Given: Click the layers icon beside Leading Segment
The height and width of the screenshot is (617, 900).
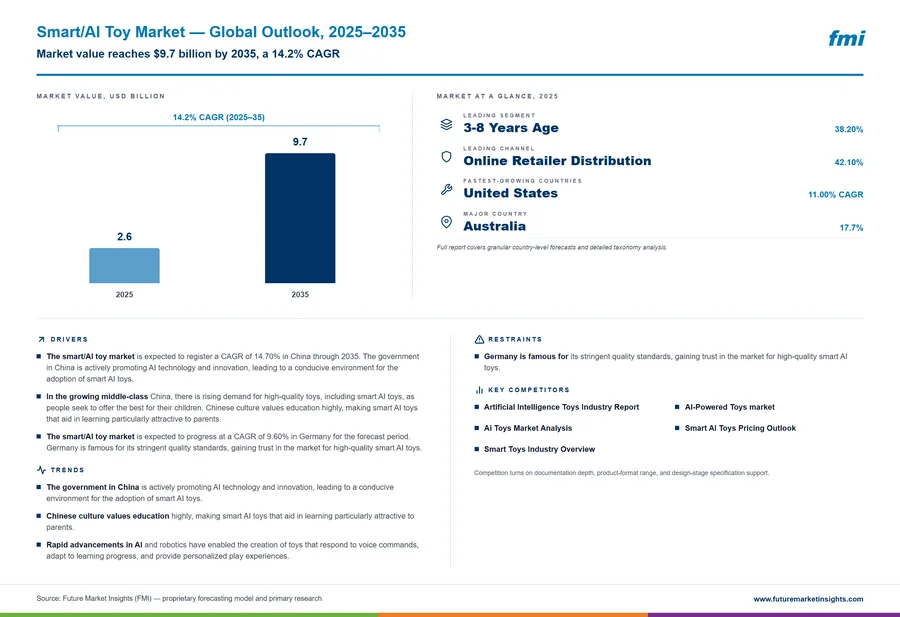Looking at the screenshot, I should pyautogui.click(x=446, y=125).
